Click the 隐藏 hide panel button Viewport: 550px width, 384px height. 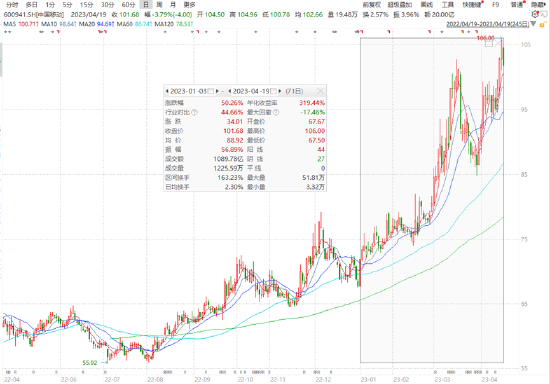(538, 5)
